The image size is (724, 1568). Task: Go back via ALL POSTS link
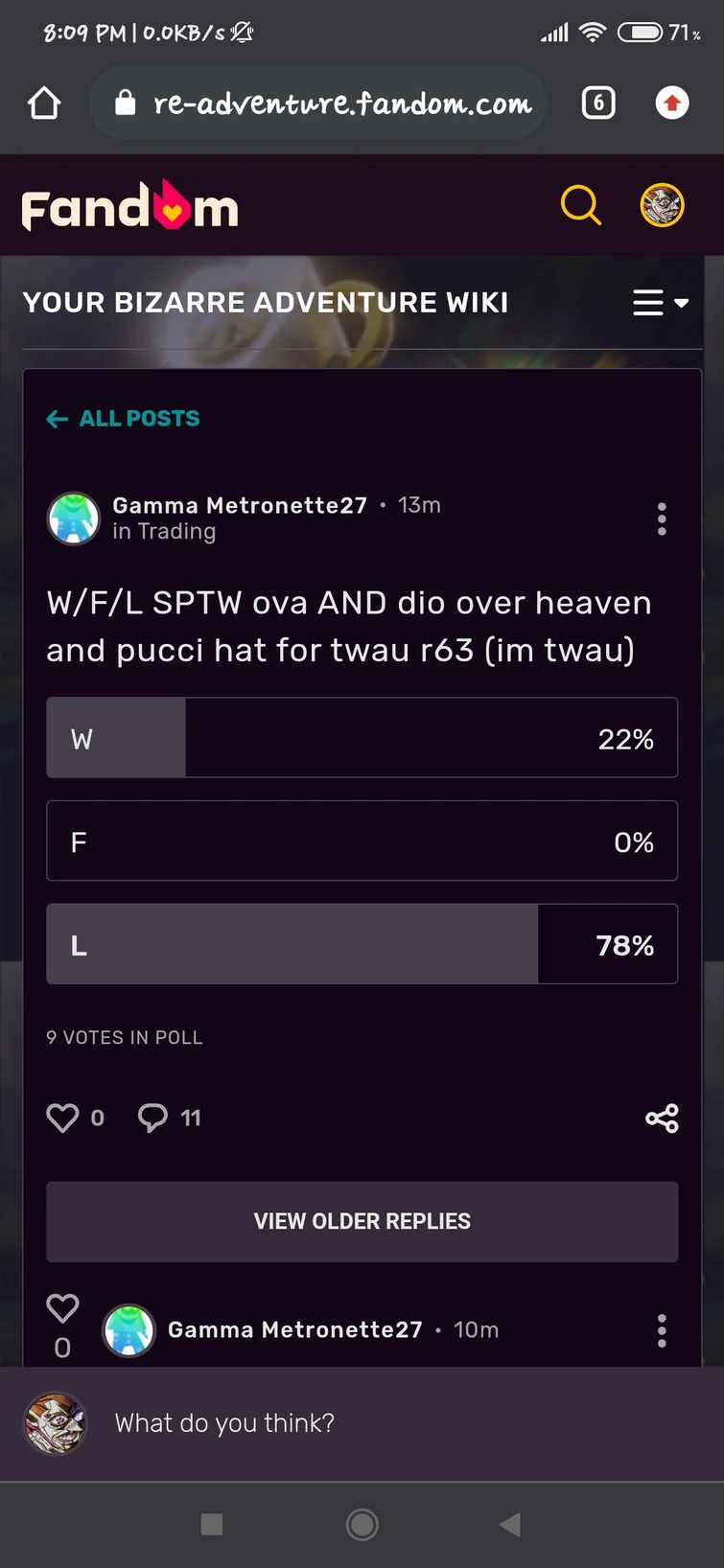click(122, 419)
